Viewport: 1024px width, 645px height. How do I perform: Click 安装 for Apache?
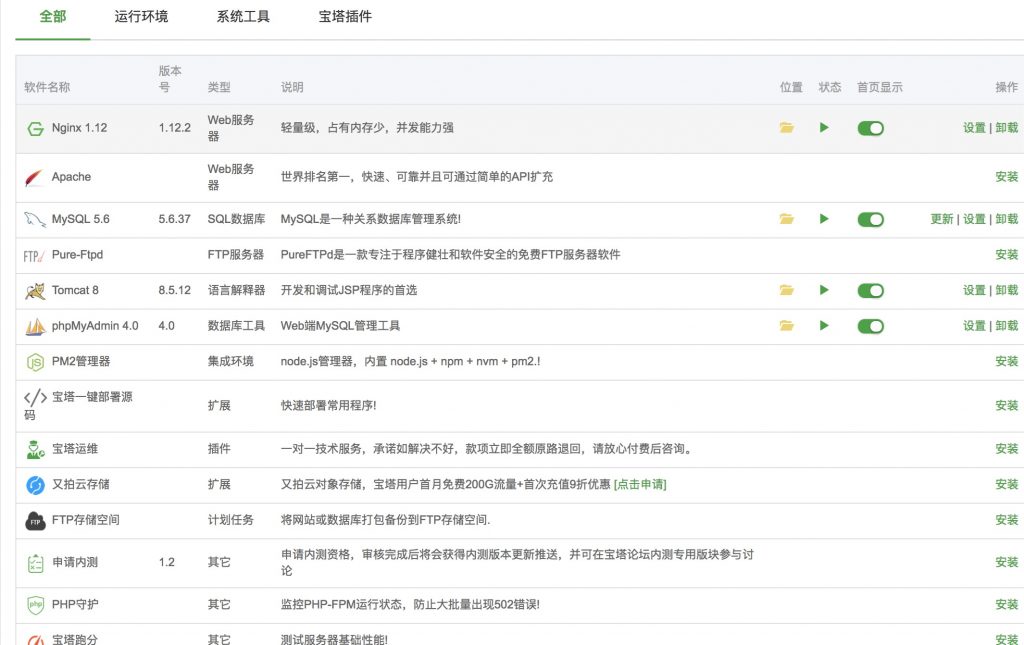click(x=1006, y=177)
